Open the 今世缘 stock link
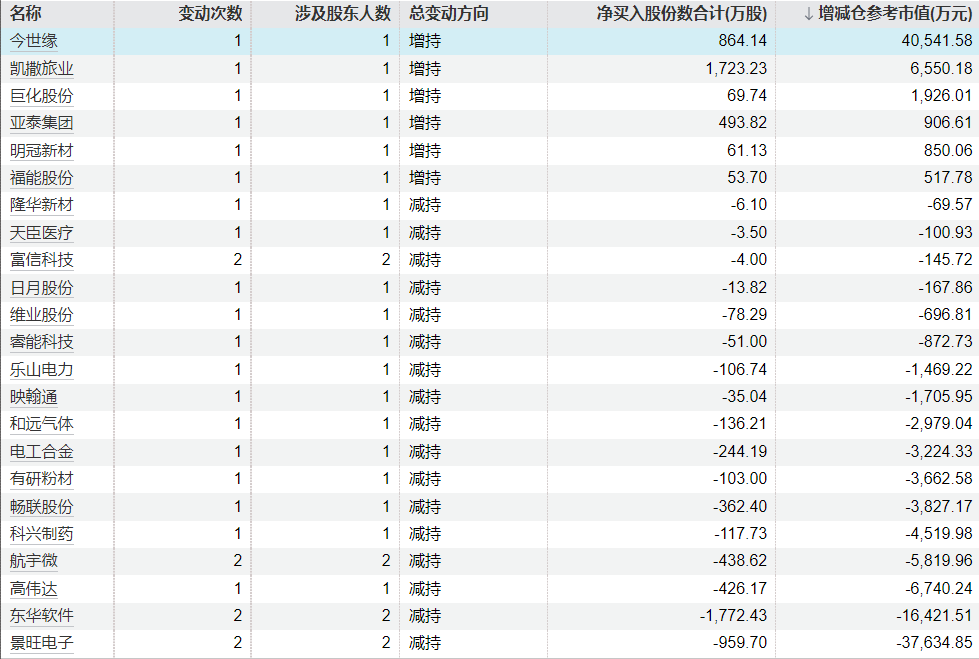This screenshot has width=979, height=659. click(34, 41)
